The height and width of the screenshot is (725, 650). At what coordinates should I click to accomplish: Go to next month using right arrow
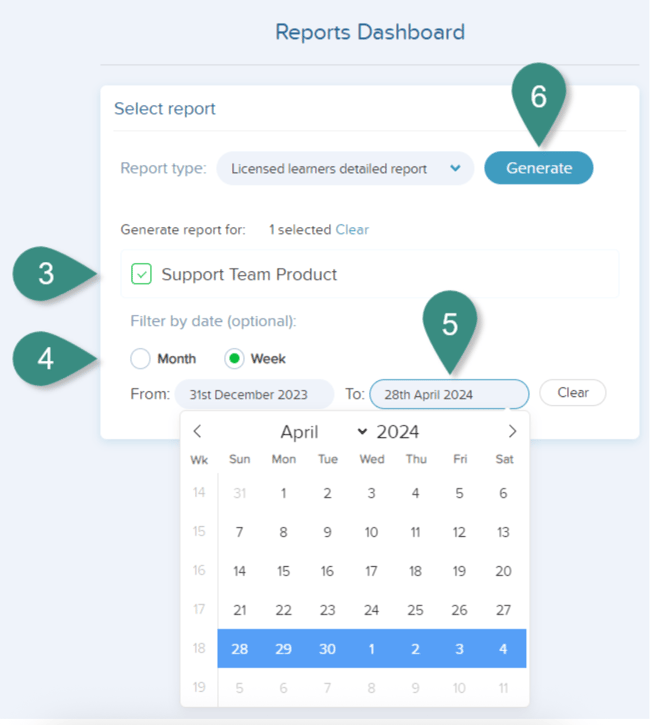(x=512, y=432)
